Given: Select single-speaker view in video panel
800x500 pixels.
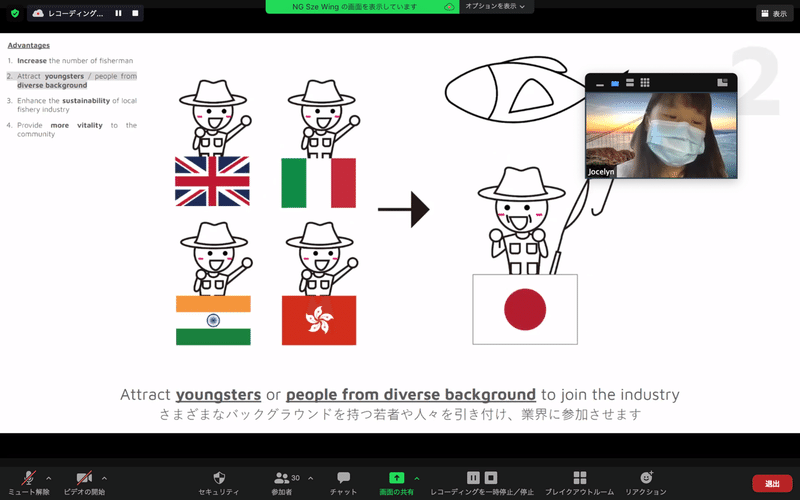Looking at the screenshot, I should tap(615, 83).
